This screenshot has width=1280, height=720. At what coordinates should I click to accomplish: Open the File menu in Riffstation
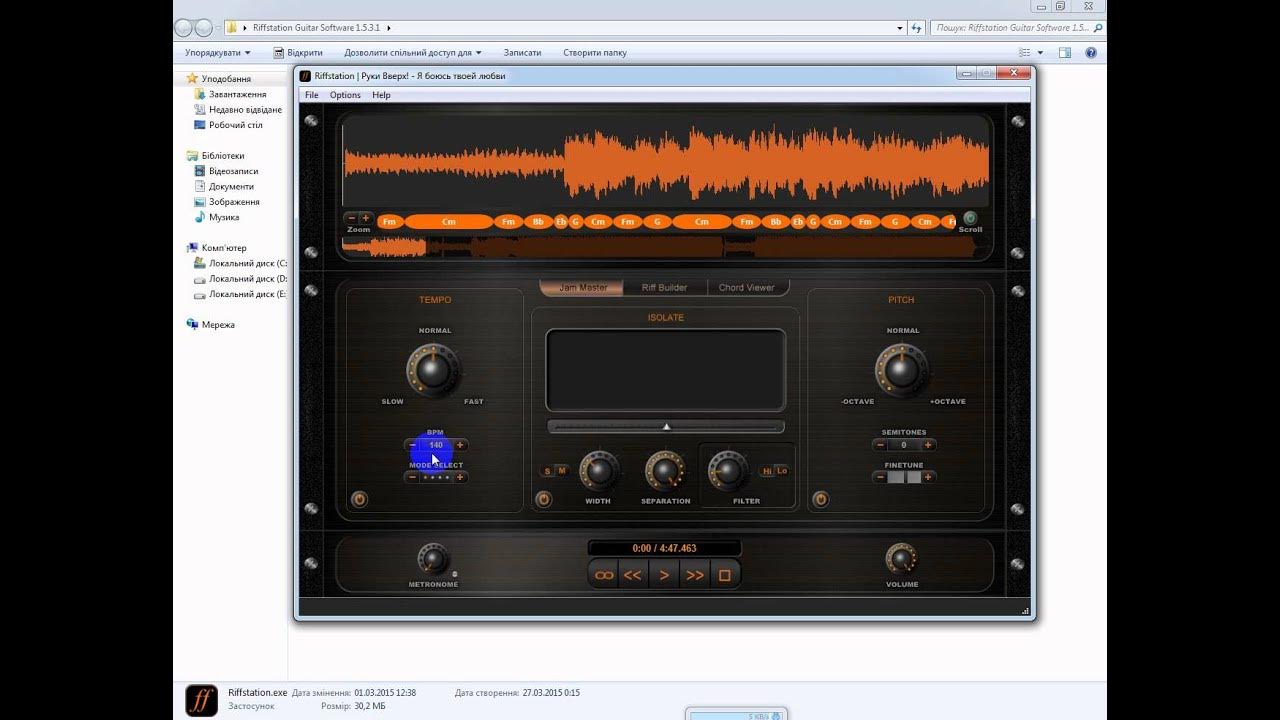tap(312, 95)
